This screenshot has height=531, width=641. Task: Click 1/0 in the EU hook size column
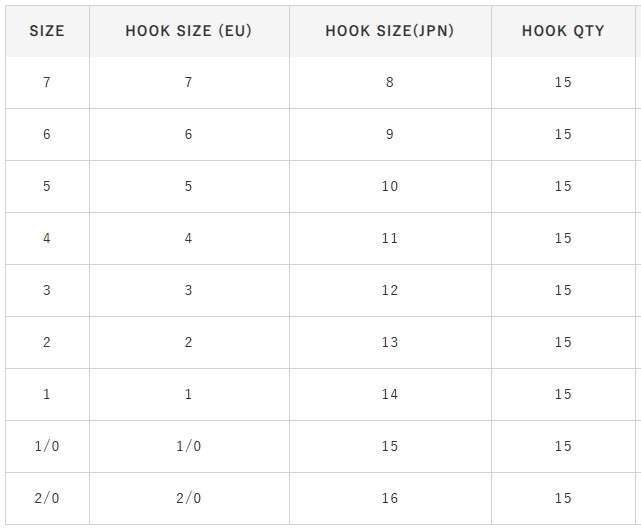pos(188,446)
